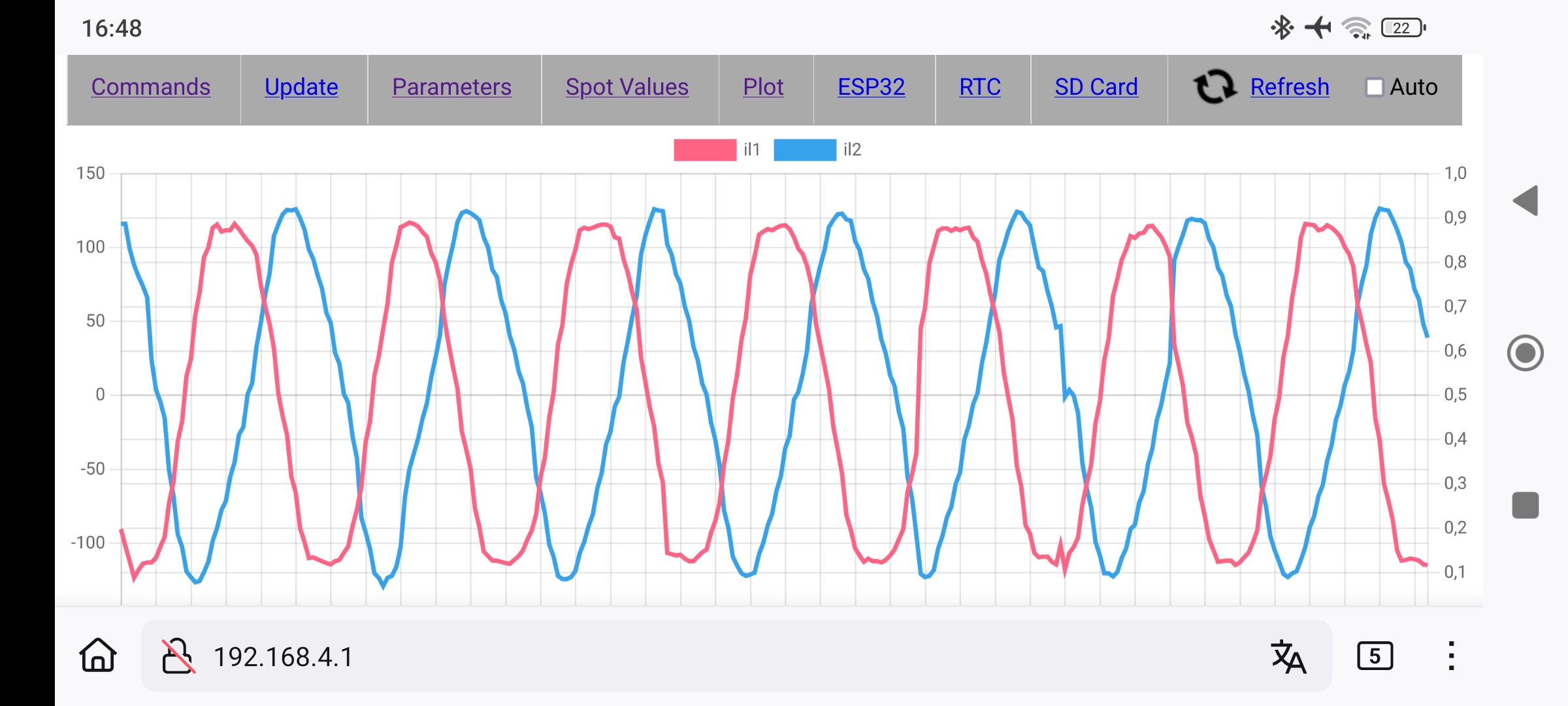The height and width of the screenshot is (706, 1568).
Task: Open the Spot Values page
Action: click(627, 87)
